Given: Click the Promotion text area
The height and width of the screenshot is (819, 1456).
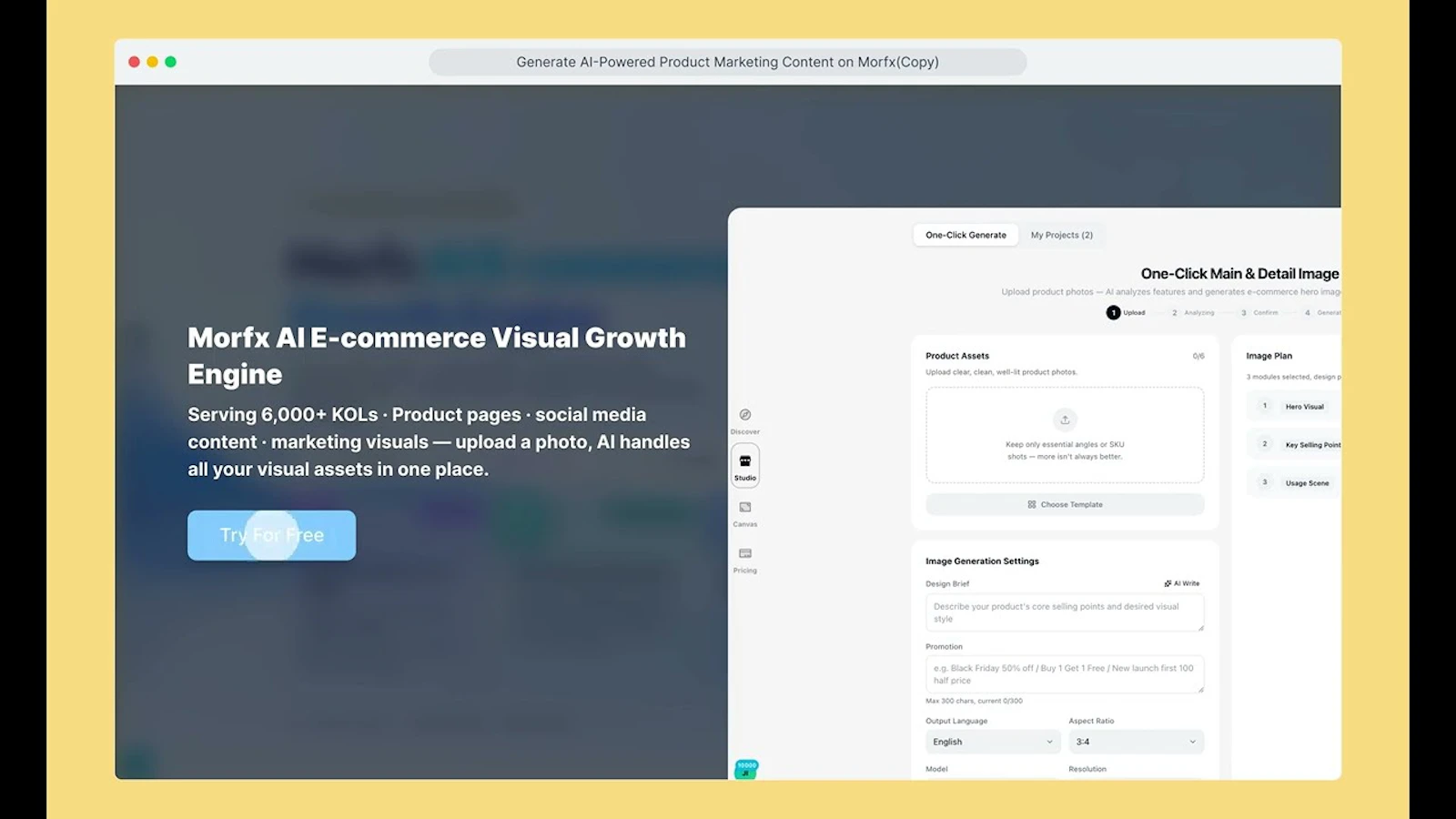Looking at the screenshot, I should (1065, 674).
